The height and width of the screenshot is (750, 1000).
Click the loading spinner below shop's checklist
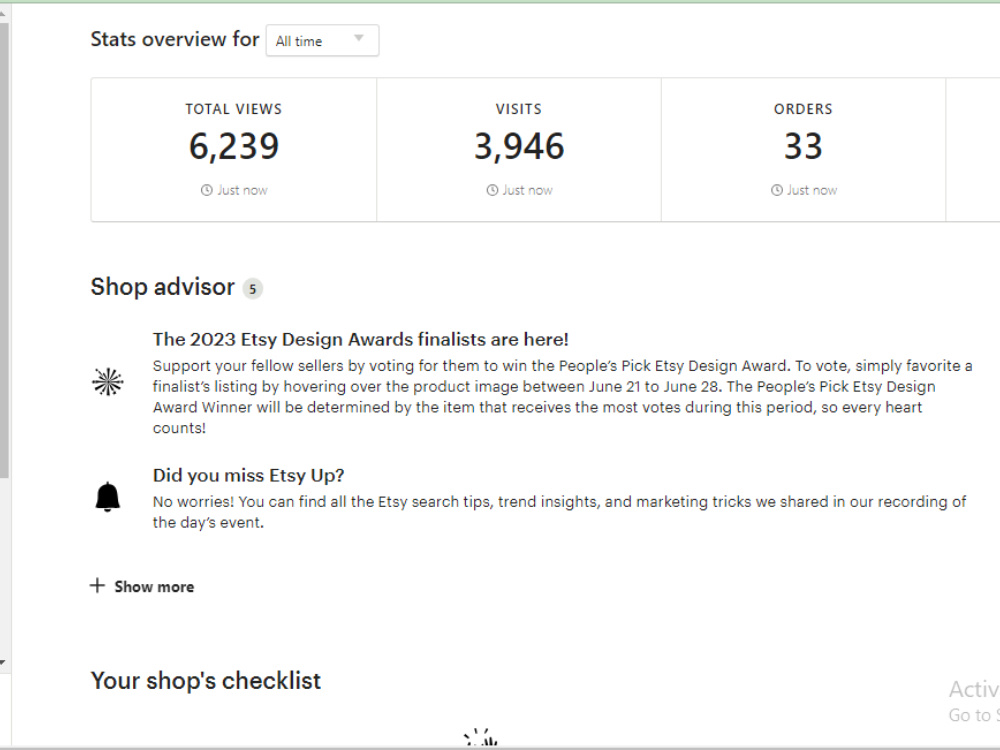[480, 737]
